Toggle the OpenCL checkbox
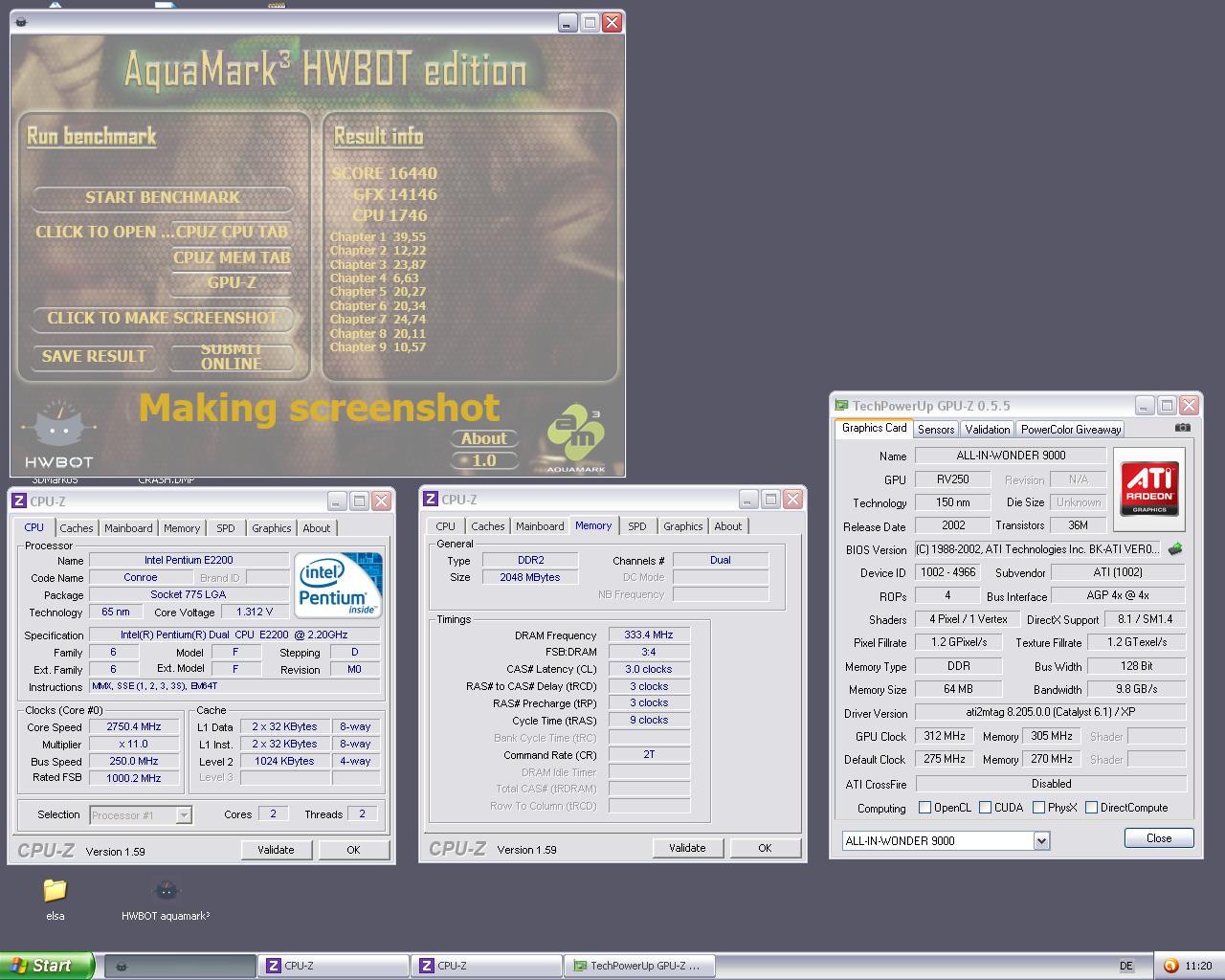 (x=924, y=808)
